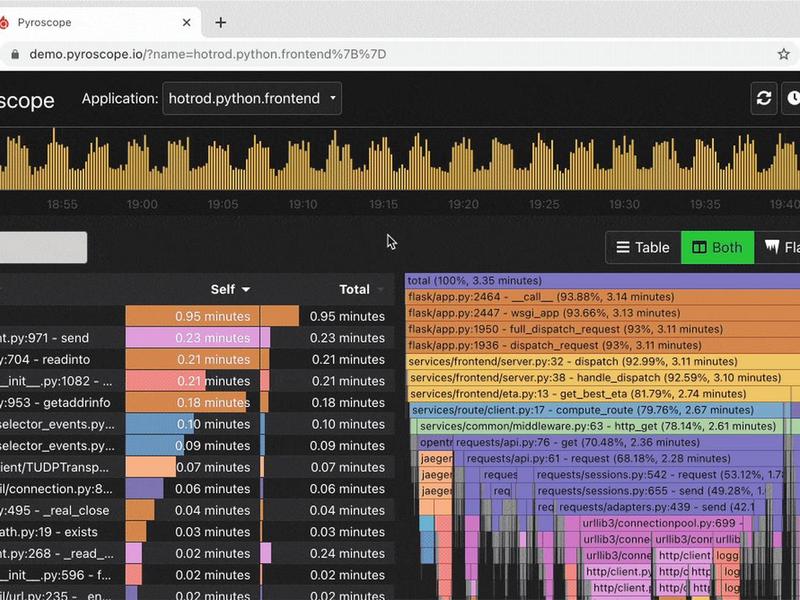The width and height of the screenshot is (800, 600).
Task: Click the timeline bar chart near 19:15
Action: pos(384,163)
